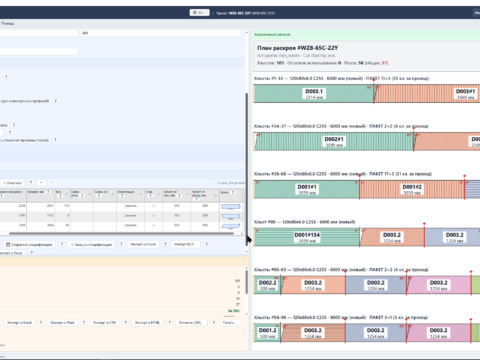Click red cut marker between D001#1 and D001#2

359,187
